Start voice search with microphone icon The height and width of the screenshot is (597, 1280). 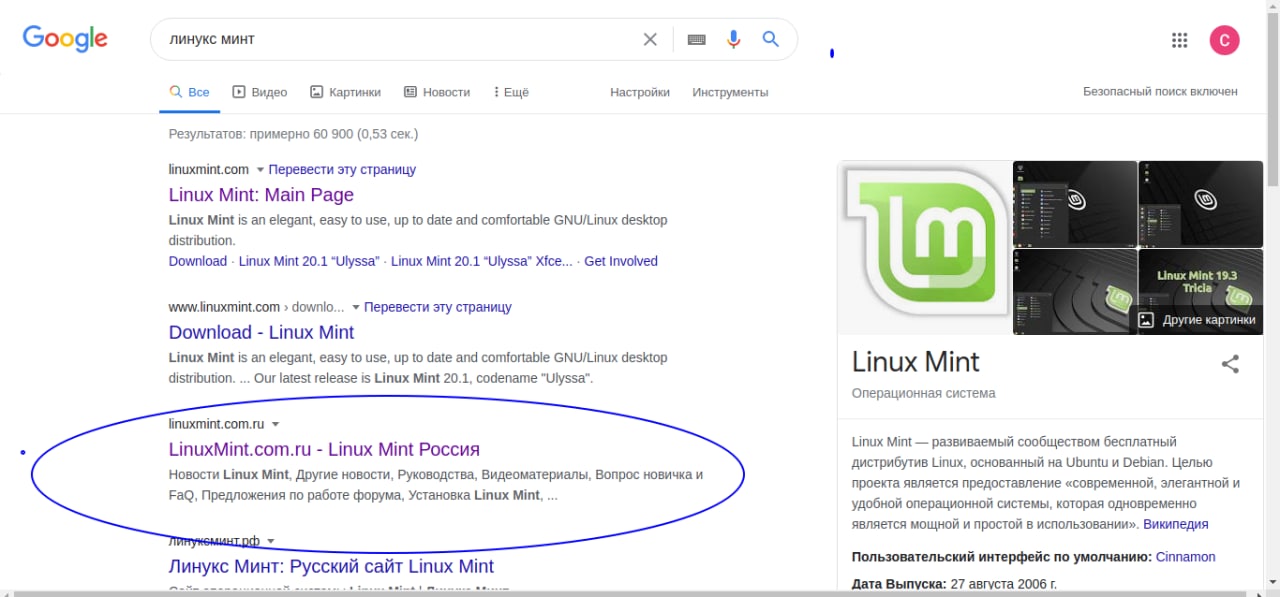[x=734, y=39]
